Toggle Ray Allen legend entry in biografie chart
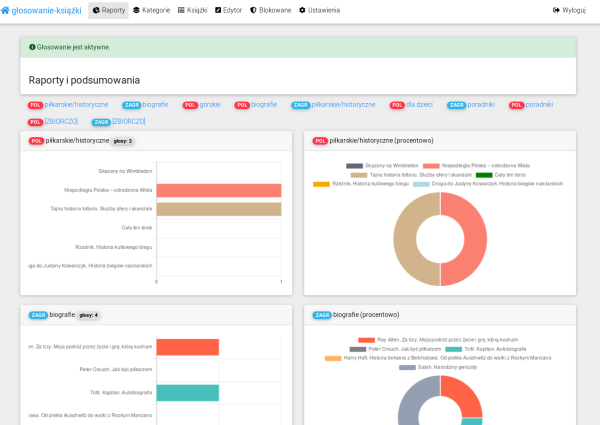The image size is (600, 425). 366,340
